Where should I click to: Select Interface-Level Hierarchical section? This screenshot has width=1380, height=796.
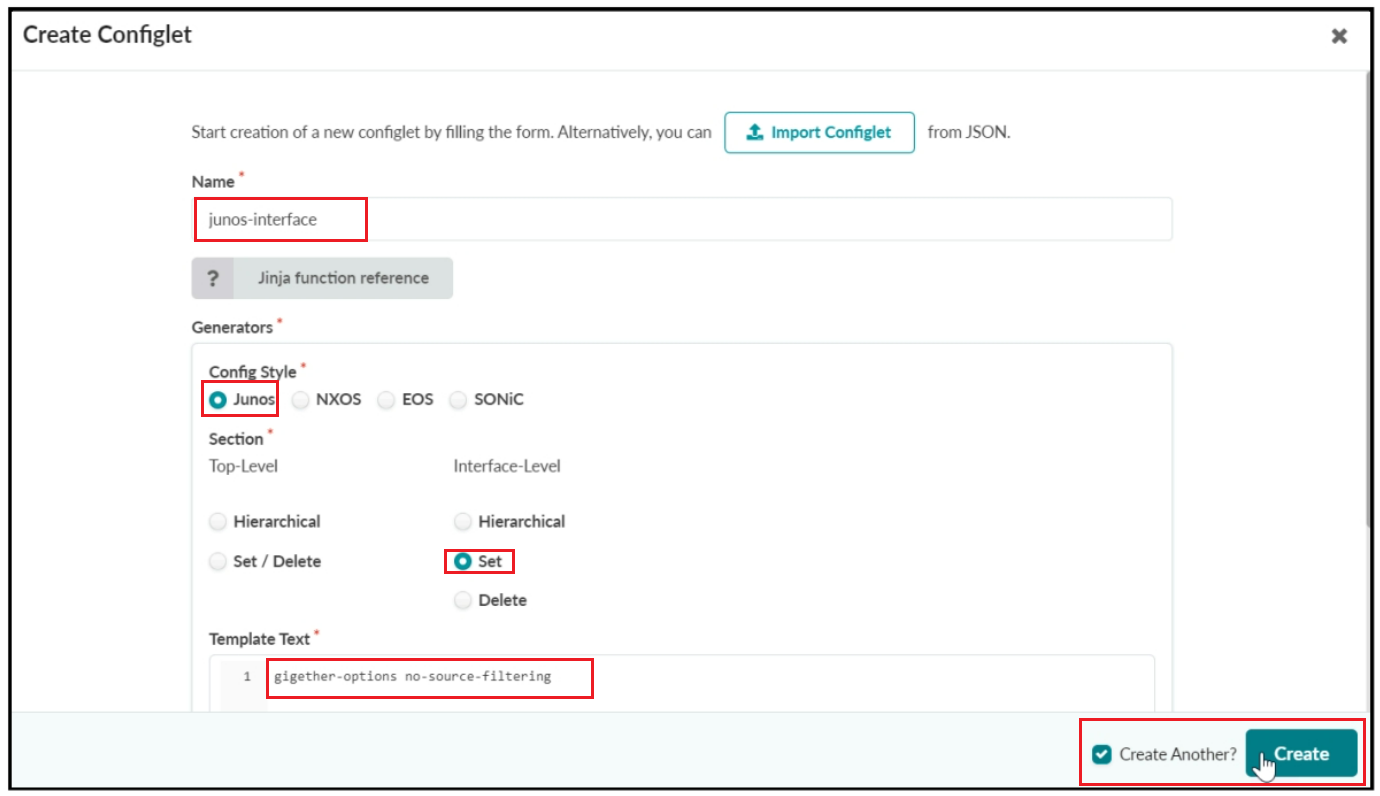point(463,522)
